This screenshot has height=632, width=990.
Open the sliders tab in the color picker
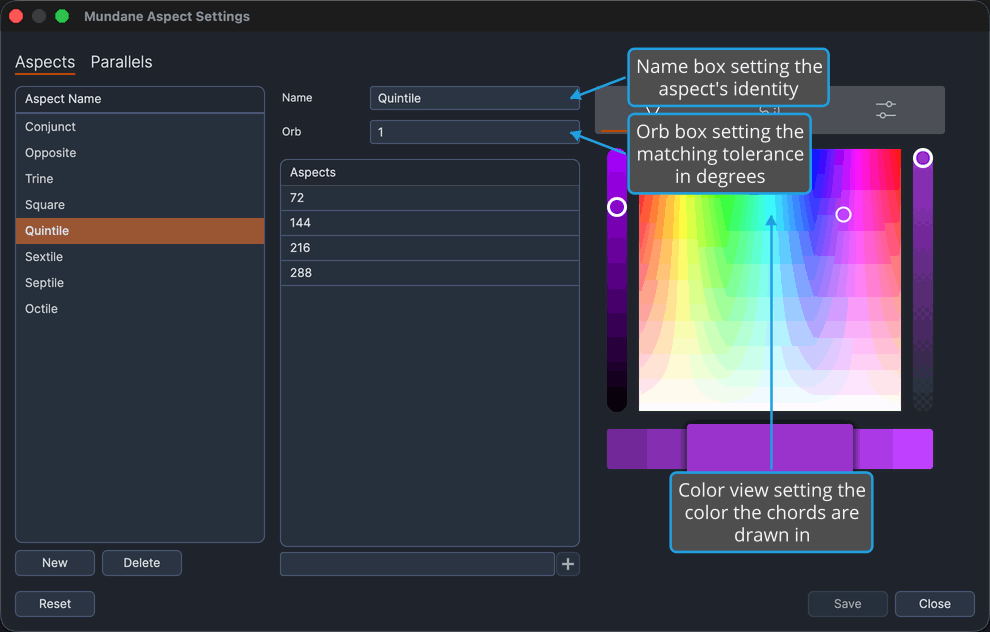(886, 110)
